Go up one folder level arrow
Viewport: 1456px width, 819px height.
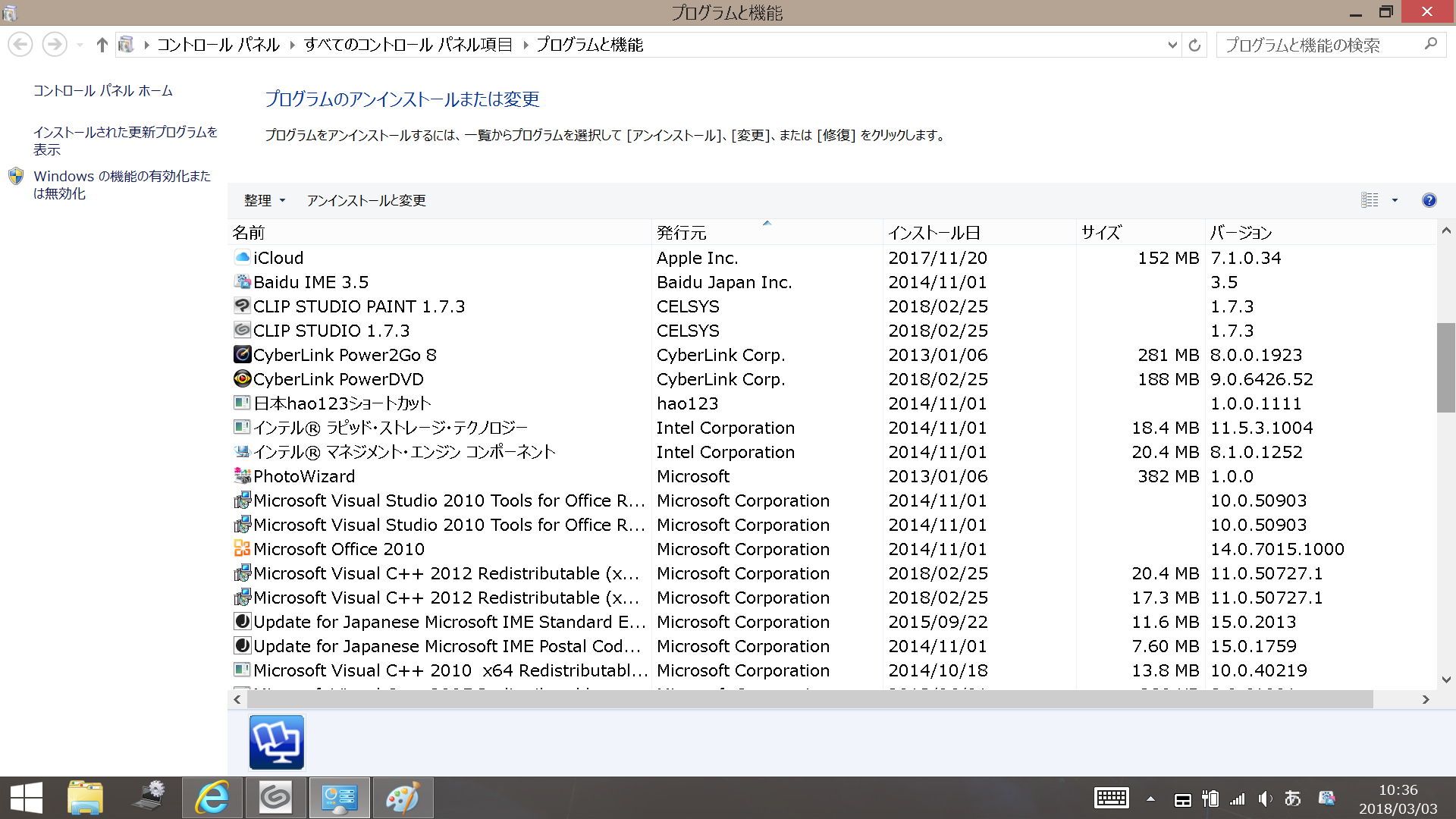click(102, 45)
